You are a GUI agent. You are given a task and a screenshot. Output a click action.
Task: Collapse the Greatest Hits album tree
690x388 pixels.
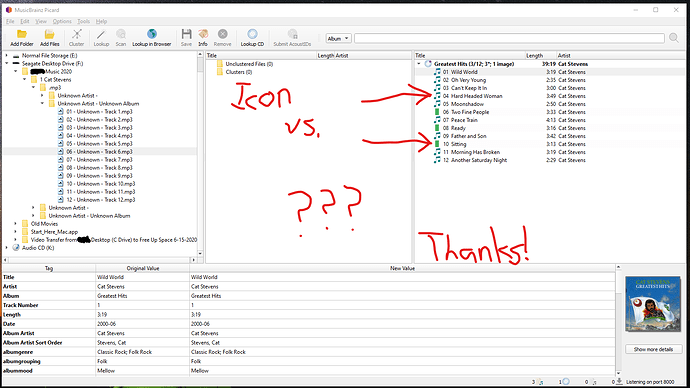point(419,64)
